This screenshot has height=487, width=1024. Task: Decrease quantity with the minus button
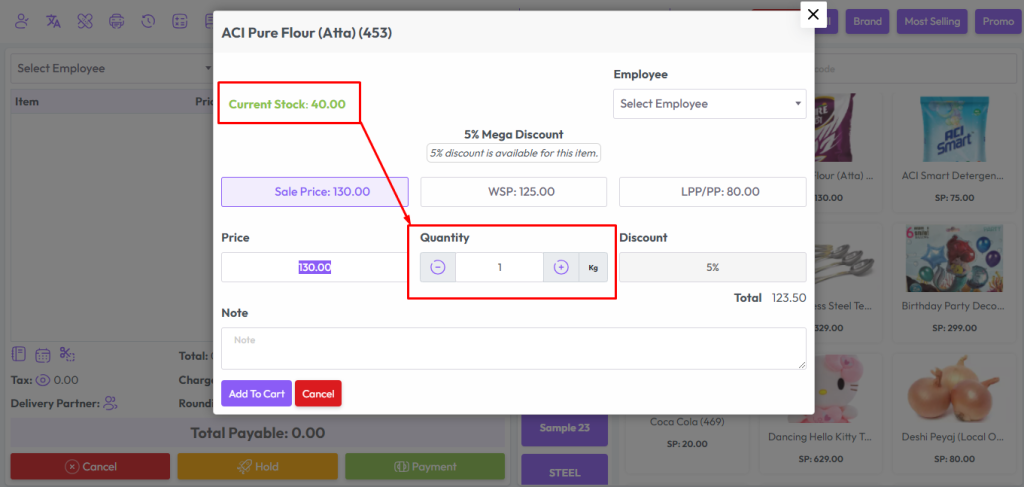(438, 267)
